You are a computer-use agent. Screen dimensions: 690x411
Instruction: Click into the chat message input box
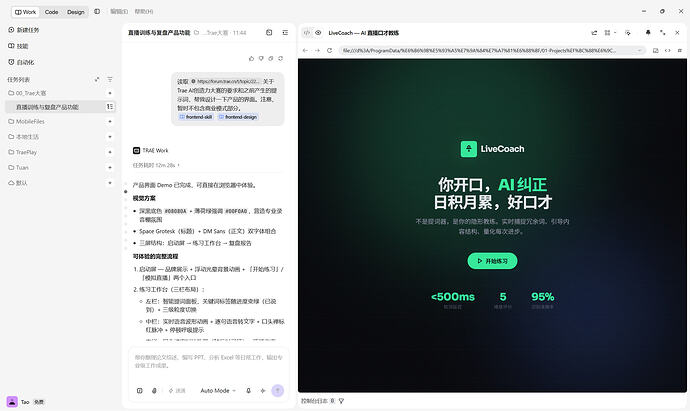coord(209,361)
